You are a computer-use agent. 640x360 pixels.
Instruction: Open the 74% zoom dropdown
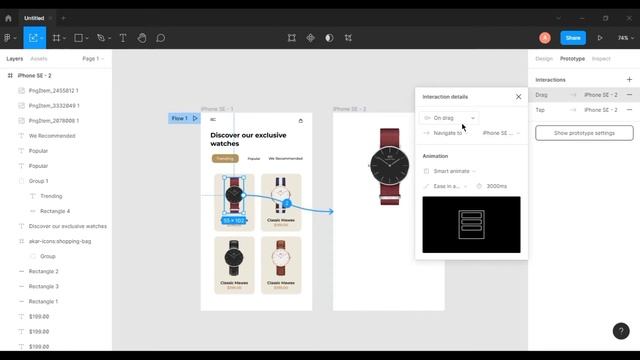coord(626,38)
